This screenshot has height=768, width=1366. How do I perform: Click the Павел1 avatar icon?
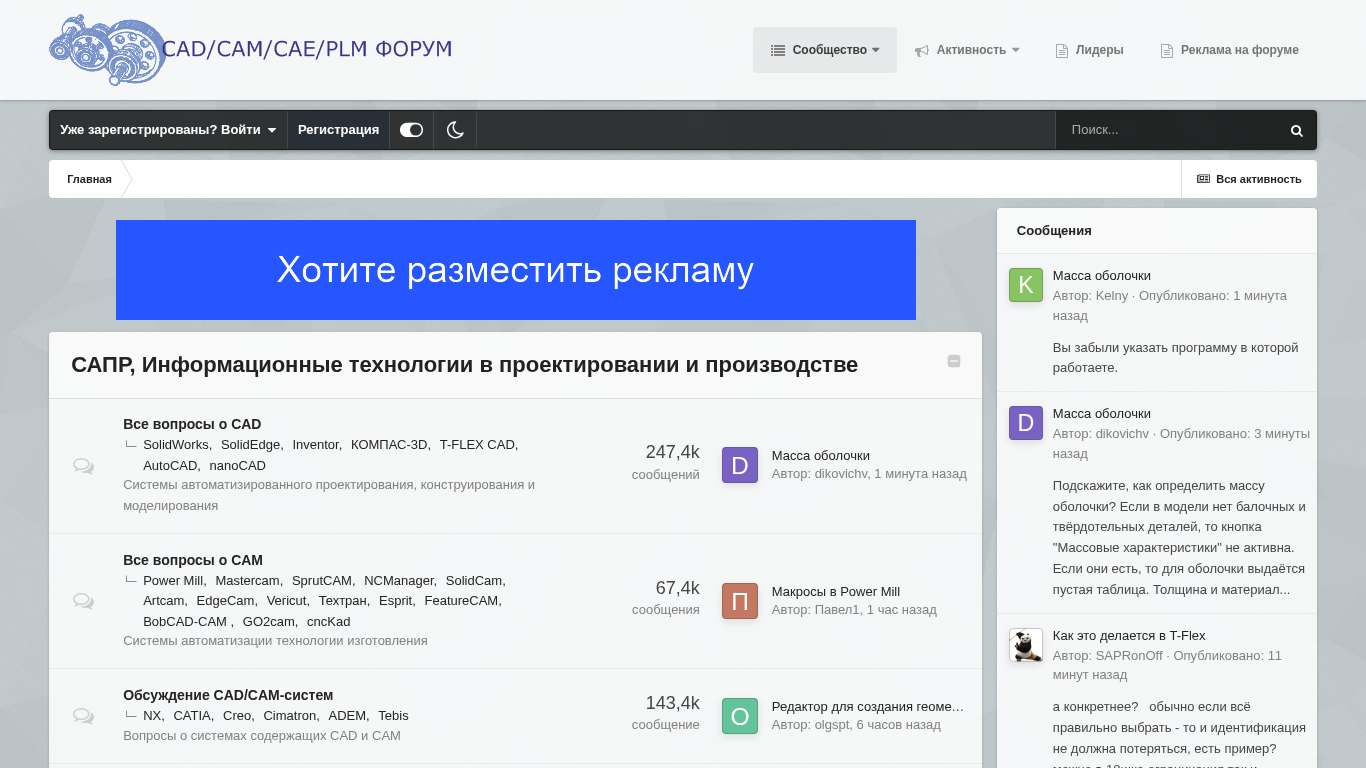[x=739, y=601]
